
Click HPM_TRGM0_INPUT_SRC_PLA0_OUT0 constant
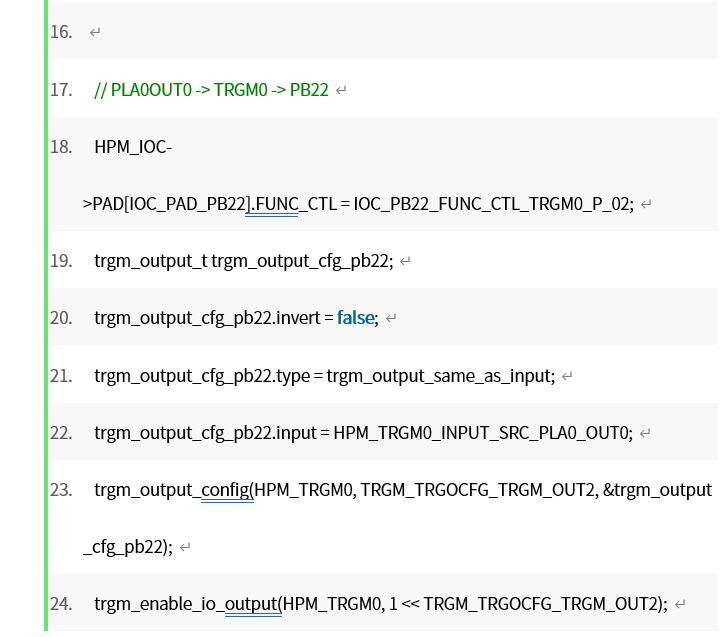pyautogui.click(x=481, y=433)
